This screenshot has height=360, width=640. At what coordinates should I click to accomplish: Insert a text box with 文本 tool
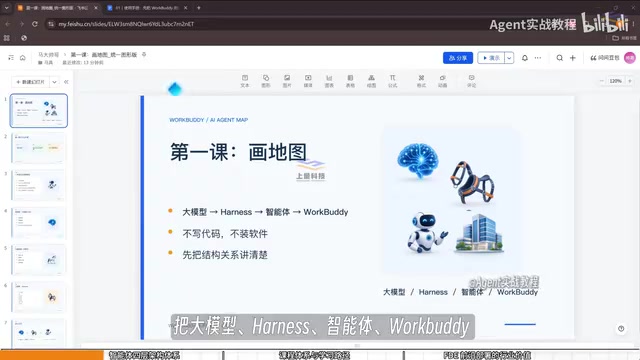click(x=244, y=81)
